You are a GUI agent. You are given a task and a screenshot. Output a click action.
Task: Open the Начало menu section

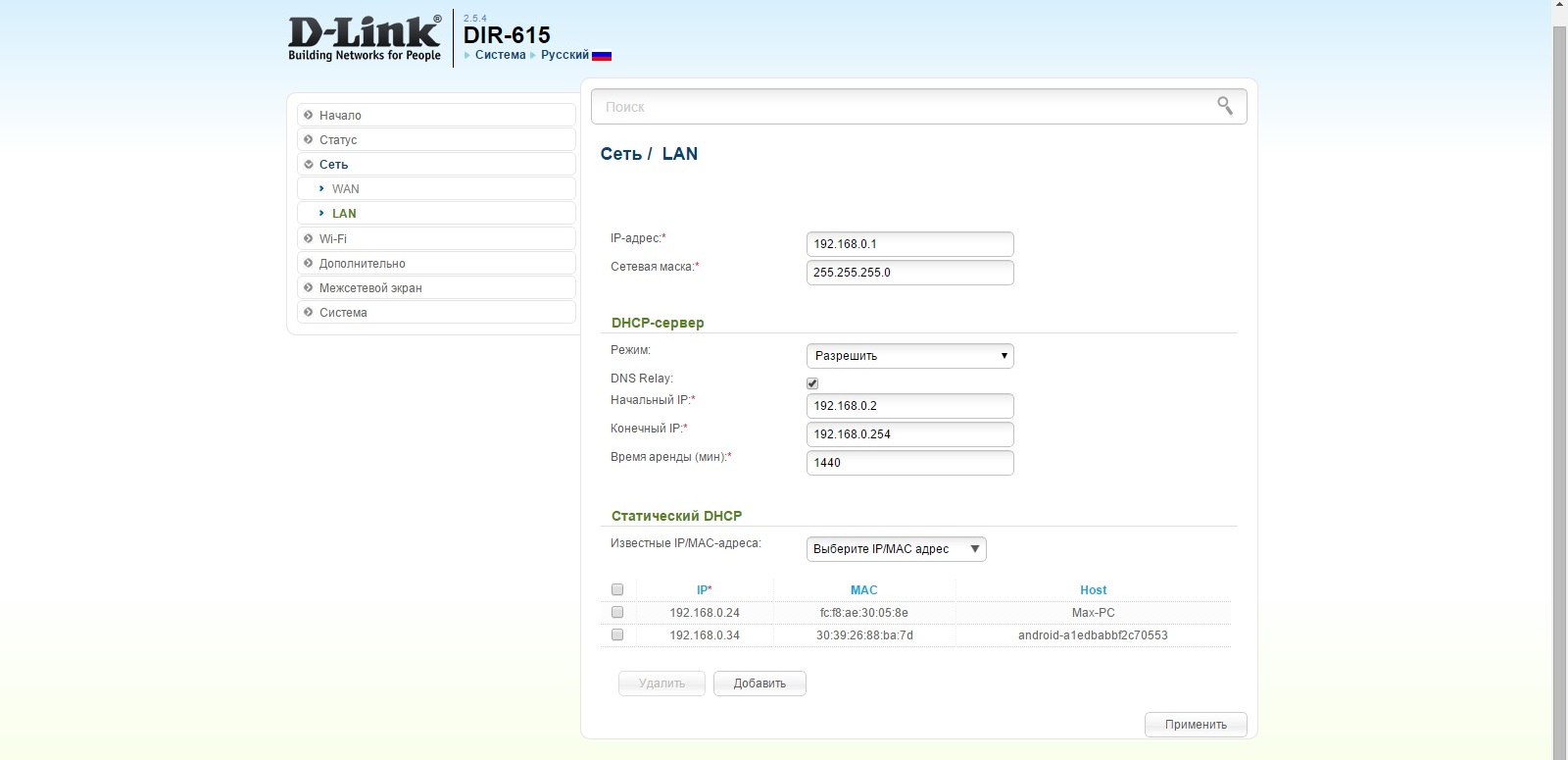click(436, 115)
